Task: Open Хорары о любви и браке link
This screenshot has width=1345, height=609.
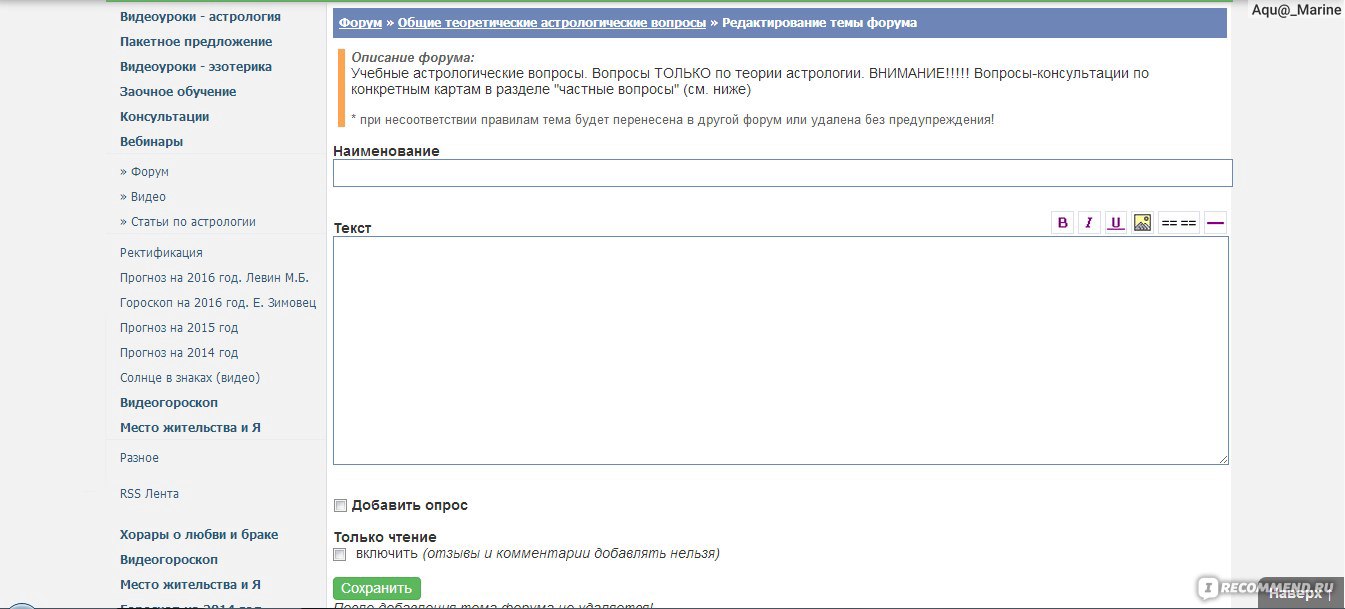Action: point(199,535)
